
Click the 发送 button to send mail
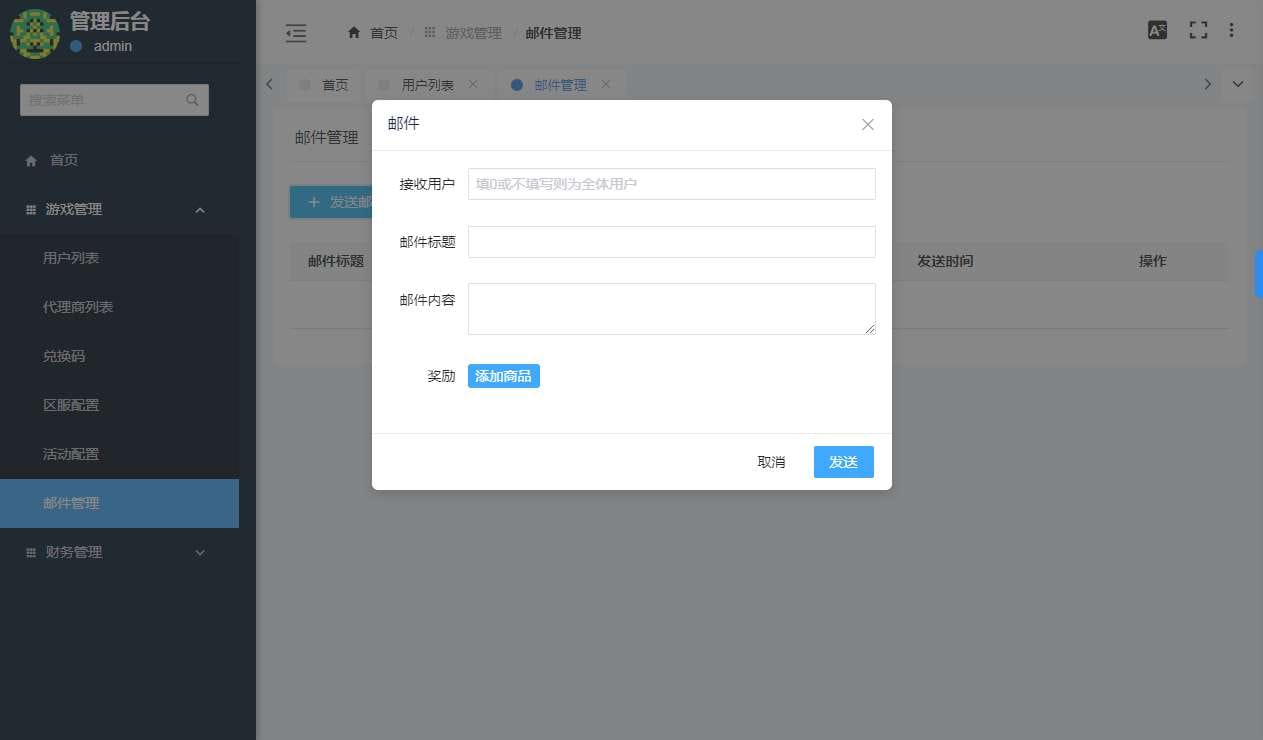(x=843, y=461)
